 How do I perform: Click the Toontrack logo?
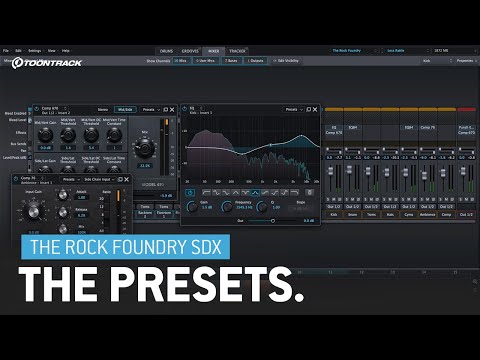tap(47, 63)
